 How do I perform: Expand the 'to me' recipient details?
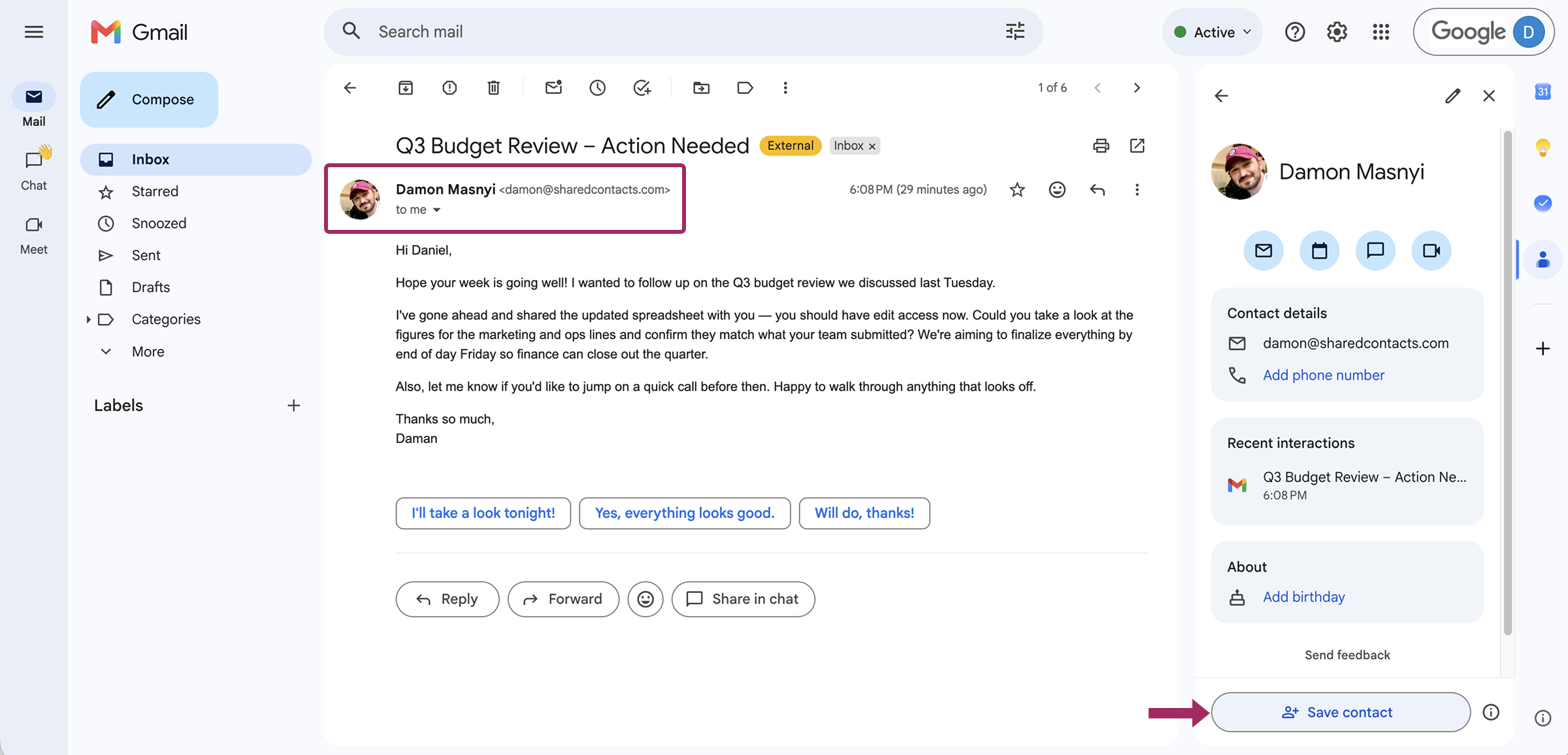coord(437,210)
